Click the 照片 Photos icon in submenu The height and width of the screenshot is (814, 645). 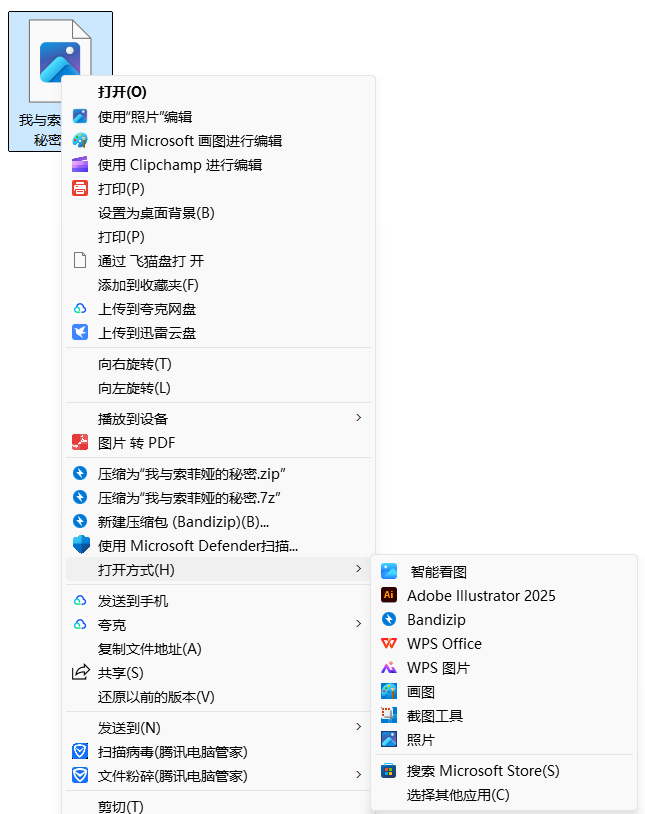tap(389, 739)
